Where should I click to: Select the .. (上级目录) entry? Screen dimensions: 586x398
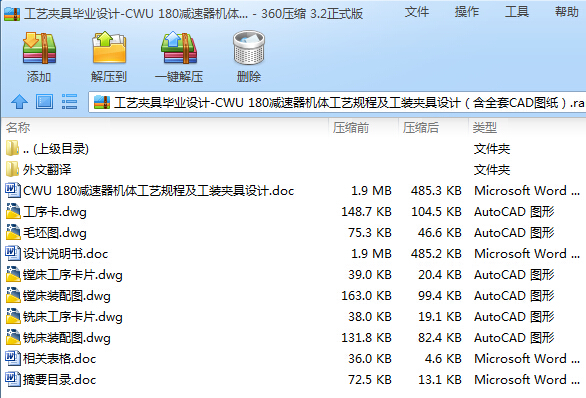[56, 149]
